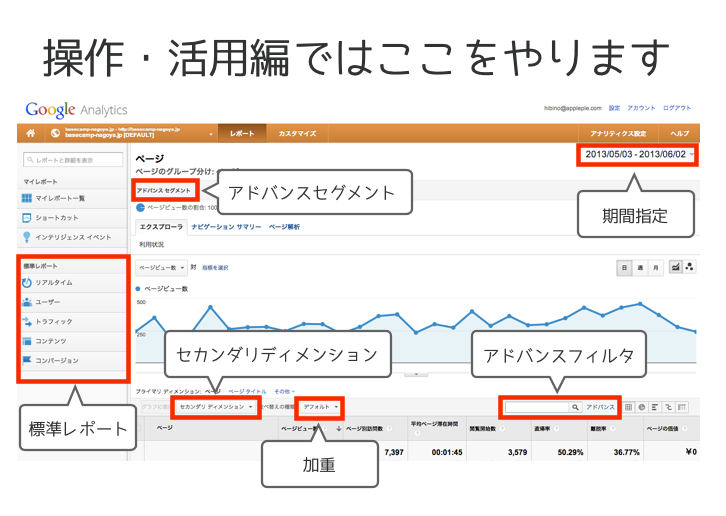Toggle the chart to 日 view
Screen dimensions: 726x516
click(624, 268)
